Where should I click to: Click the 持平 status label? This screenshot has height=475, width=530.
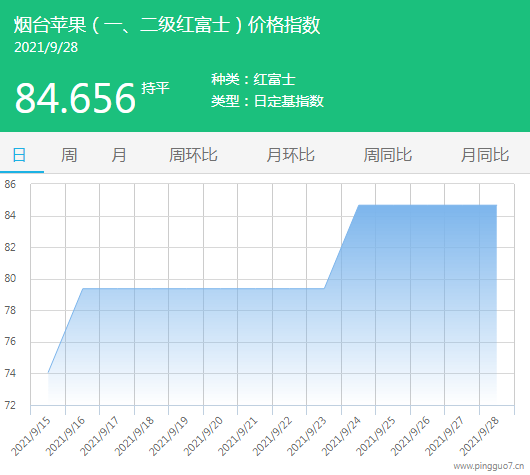pyautogui.click(x=155, y=88)
